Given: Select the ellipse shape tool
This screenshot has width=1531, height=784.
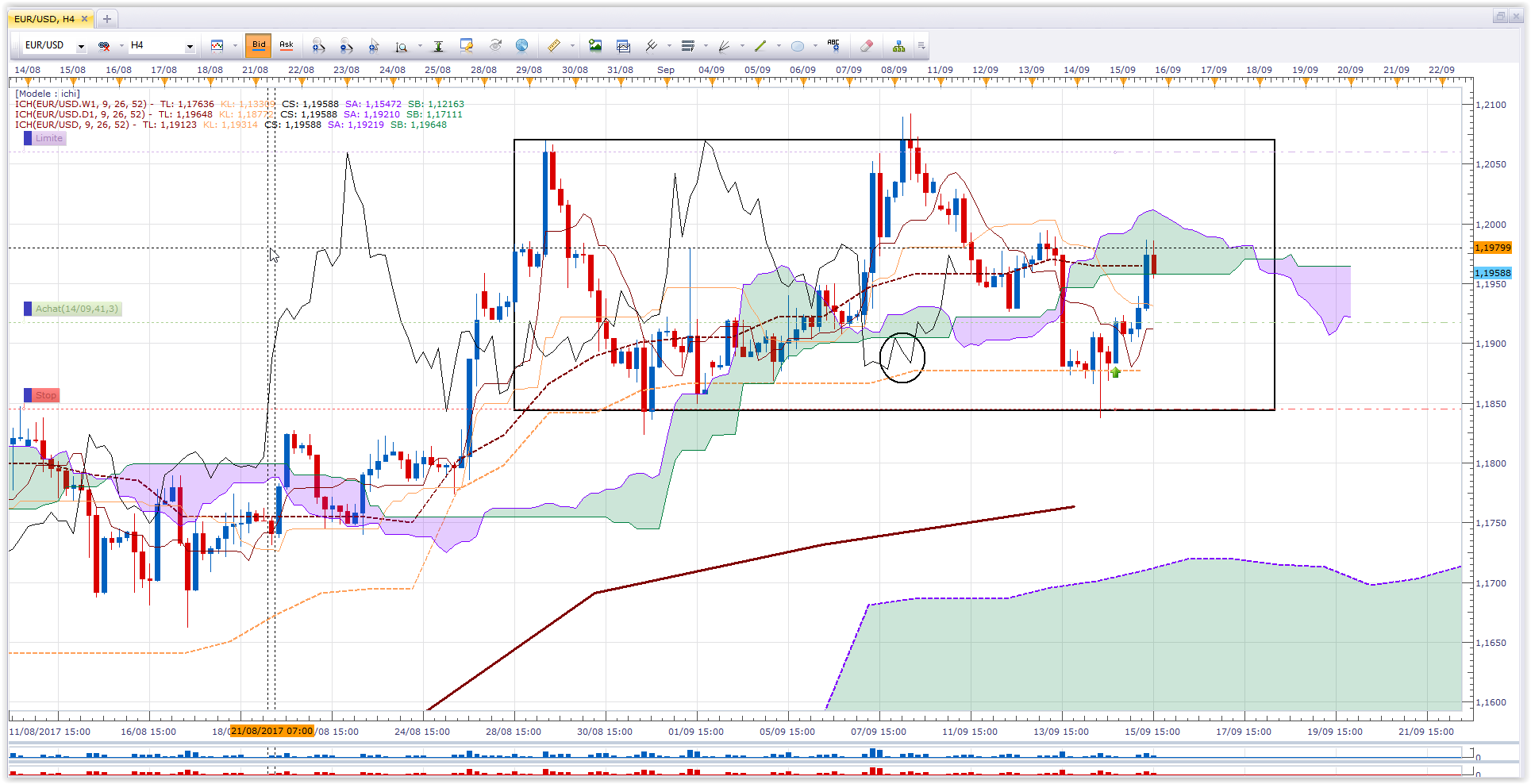Looking at the screenshot, I should pyautogui.click(x=798, y=46).
